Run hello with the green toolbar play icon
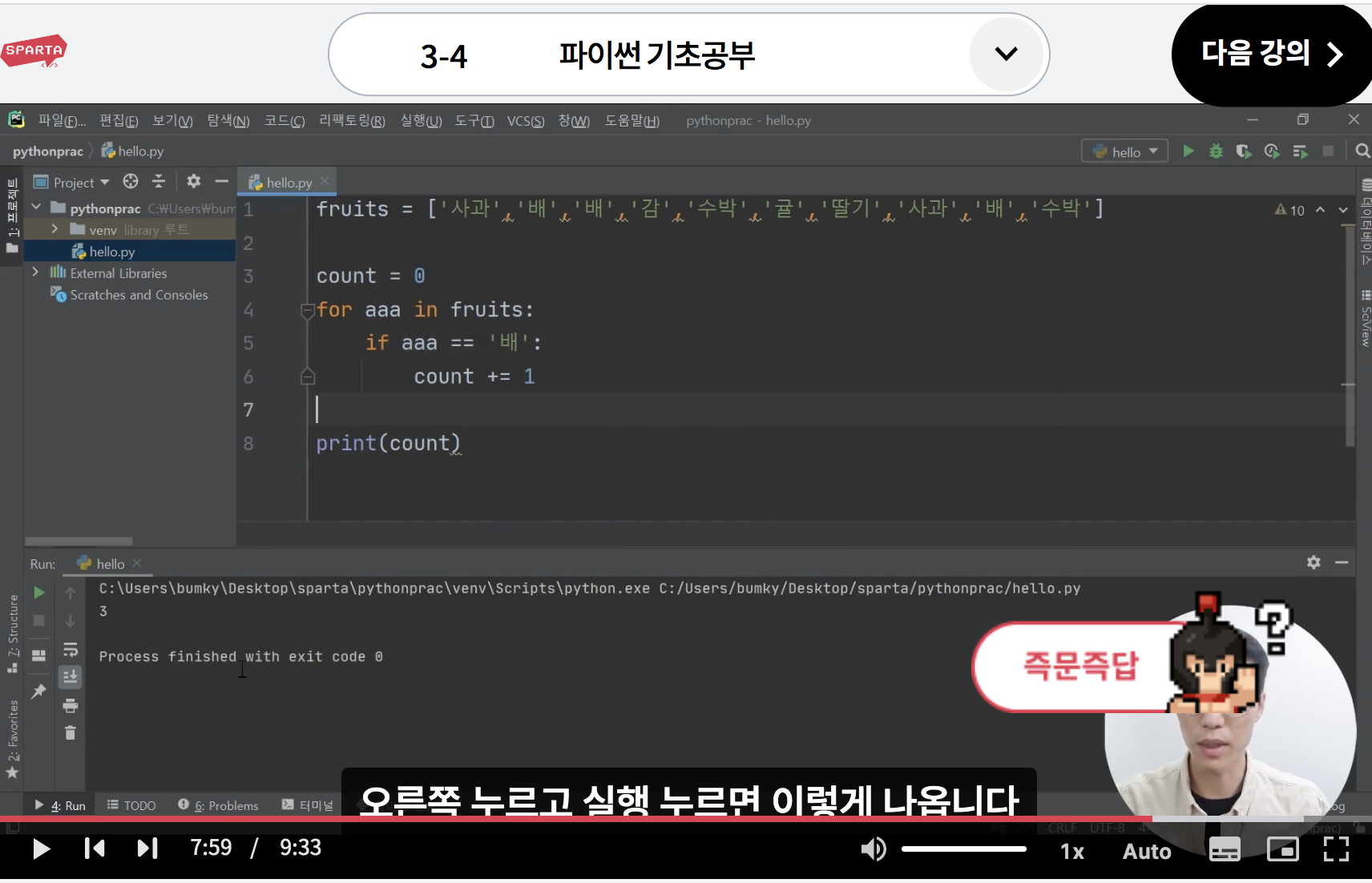The image size is (1372, 883). coord(1188,151)
